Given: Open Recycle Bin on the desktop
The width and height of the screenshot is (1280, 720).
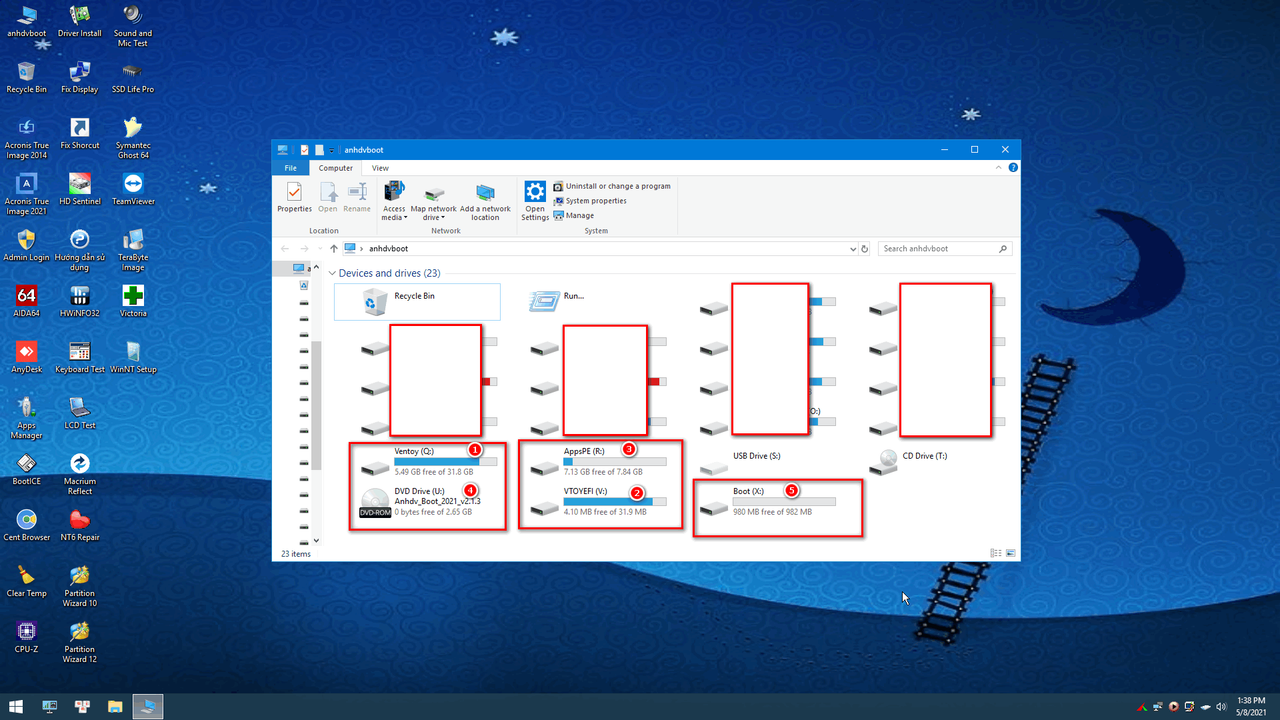Looking at the screenshot, I should (26, 78).
